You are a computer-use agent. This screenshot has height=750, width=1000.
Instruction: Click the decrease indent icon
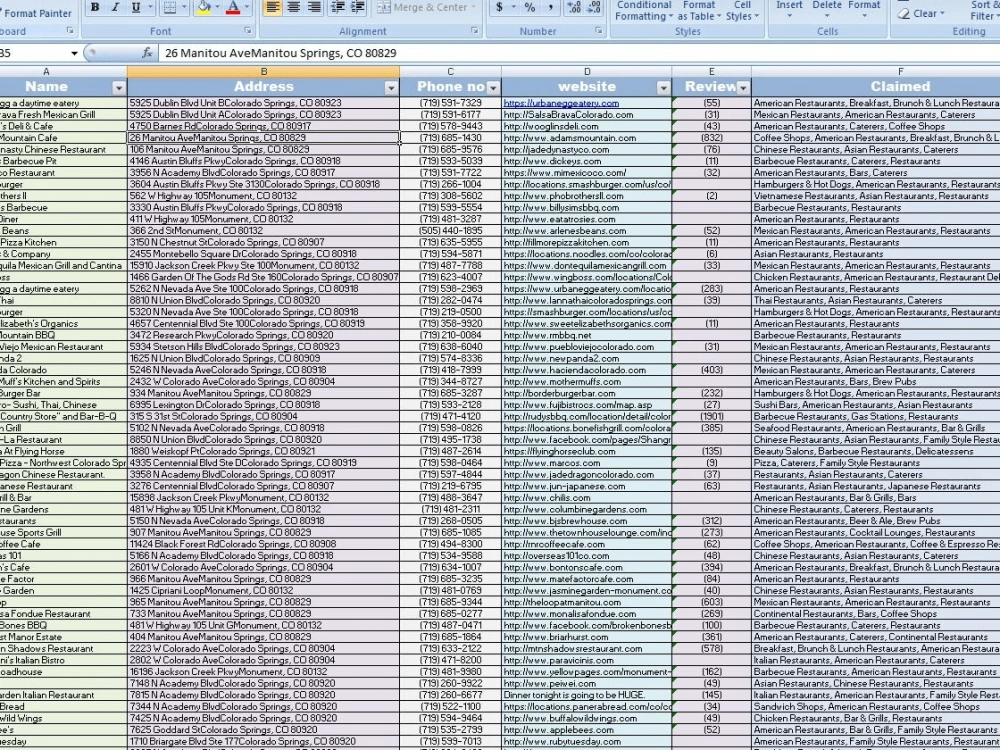(x=338, y=8)
